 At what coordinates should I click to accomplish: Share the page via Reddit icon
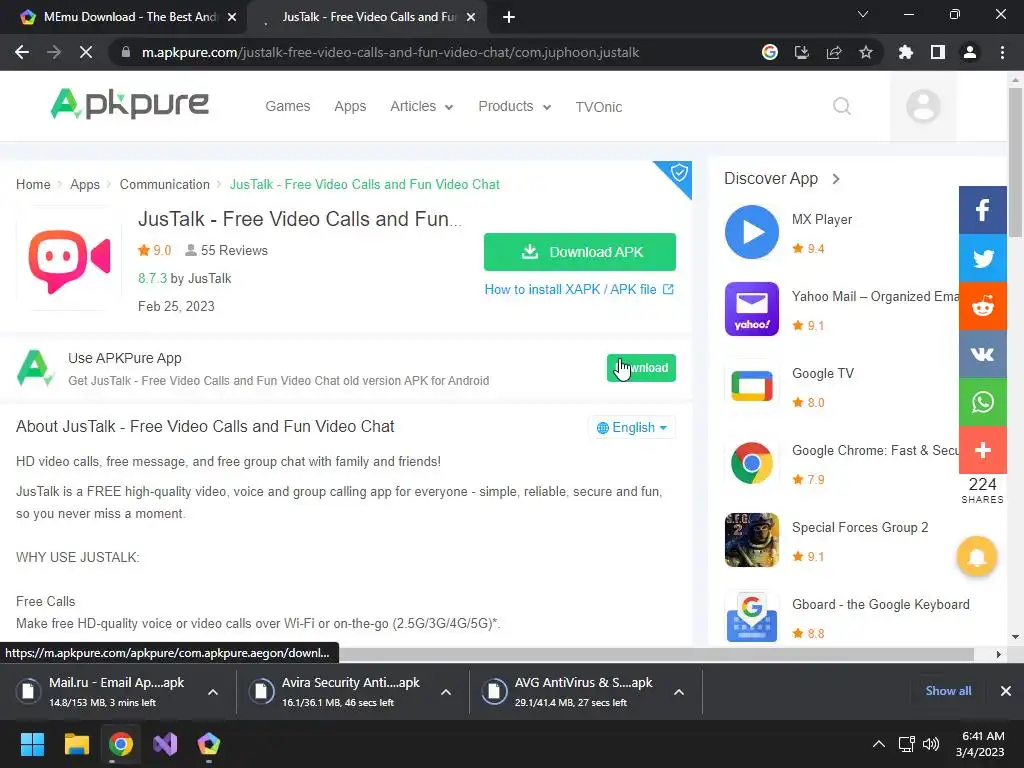point(982,306)
